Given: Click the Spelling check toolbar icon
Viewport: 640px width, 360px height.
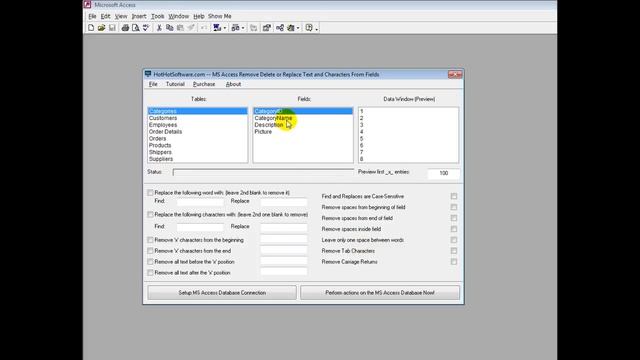Looking at the screenshot, I should coord(146,28).
